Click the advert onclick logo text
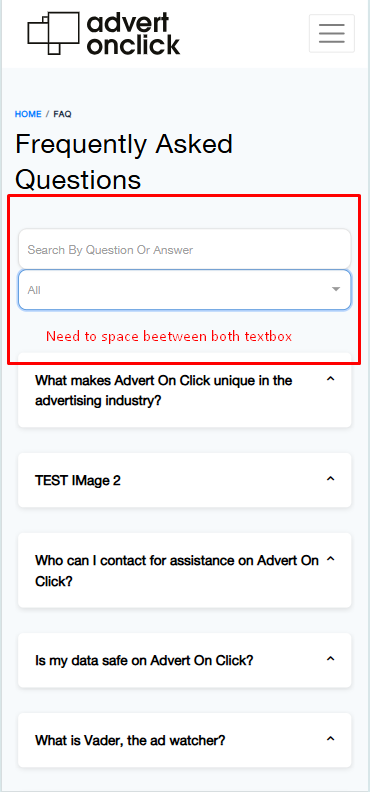 point(133,34)
